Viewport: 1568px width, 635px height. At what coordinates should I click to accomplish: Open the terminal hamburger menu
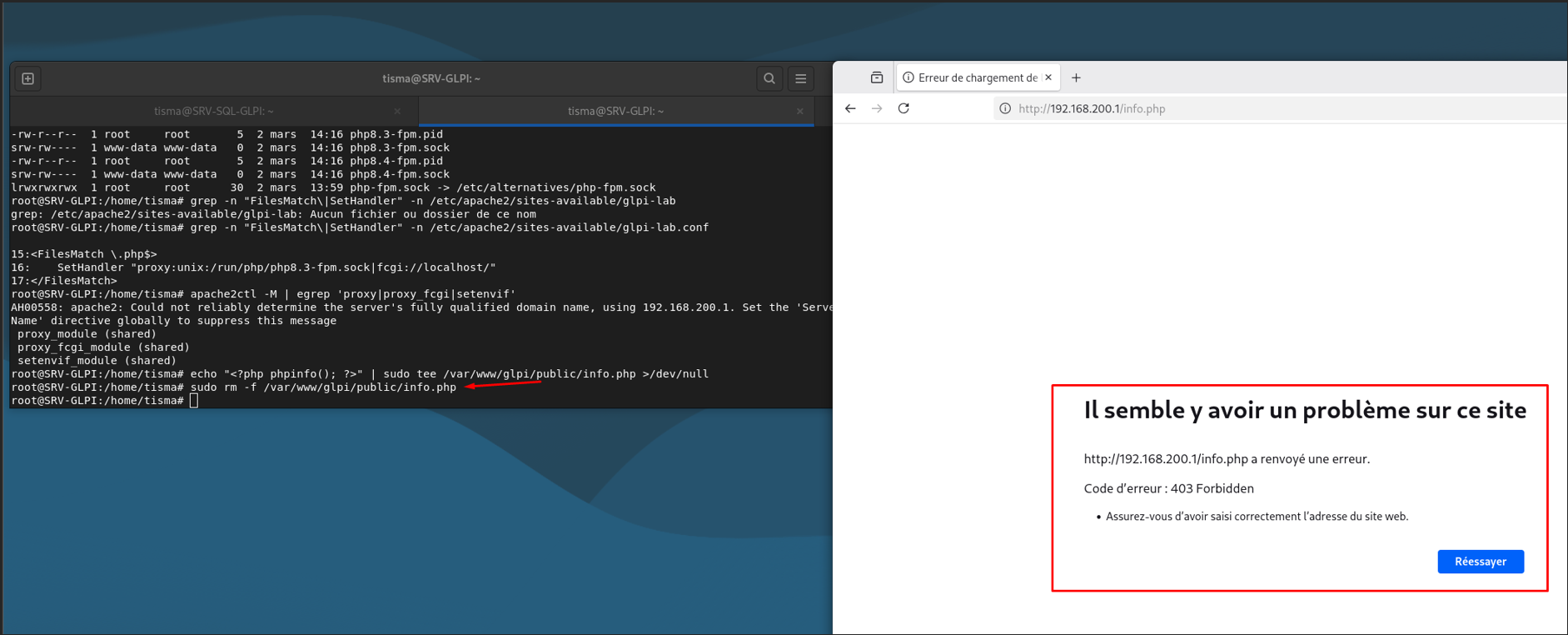[x=801, y=78]
